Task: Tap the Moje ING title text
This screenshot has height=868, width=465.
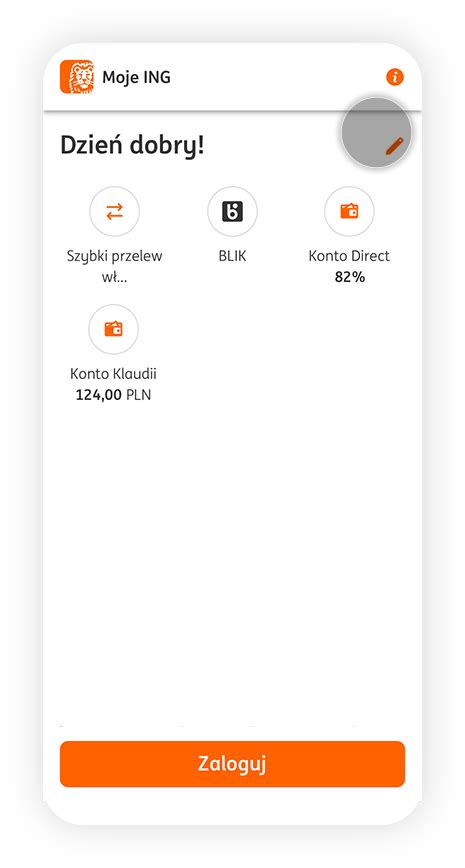Action: (x=136, y=78)
